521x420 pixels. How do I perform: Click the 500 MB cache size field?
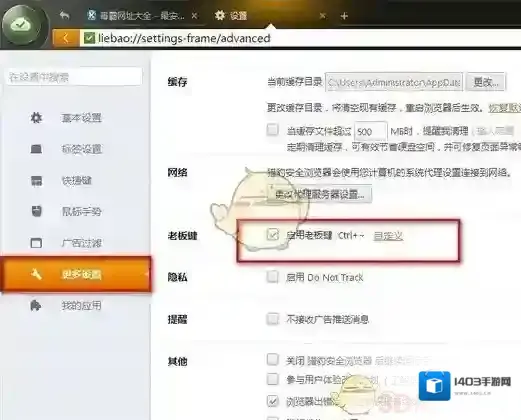pos(370,131)
